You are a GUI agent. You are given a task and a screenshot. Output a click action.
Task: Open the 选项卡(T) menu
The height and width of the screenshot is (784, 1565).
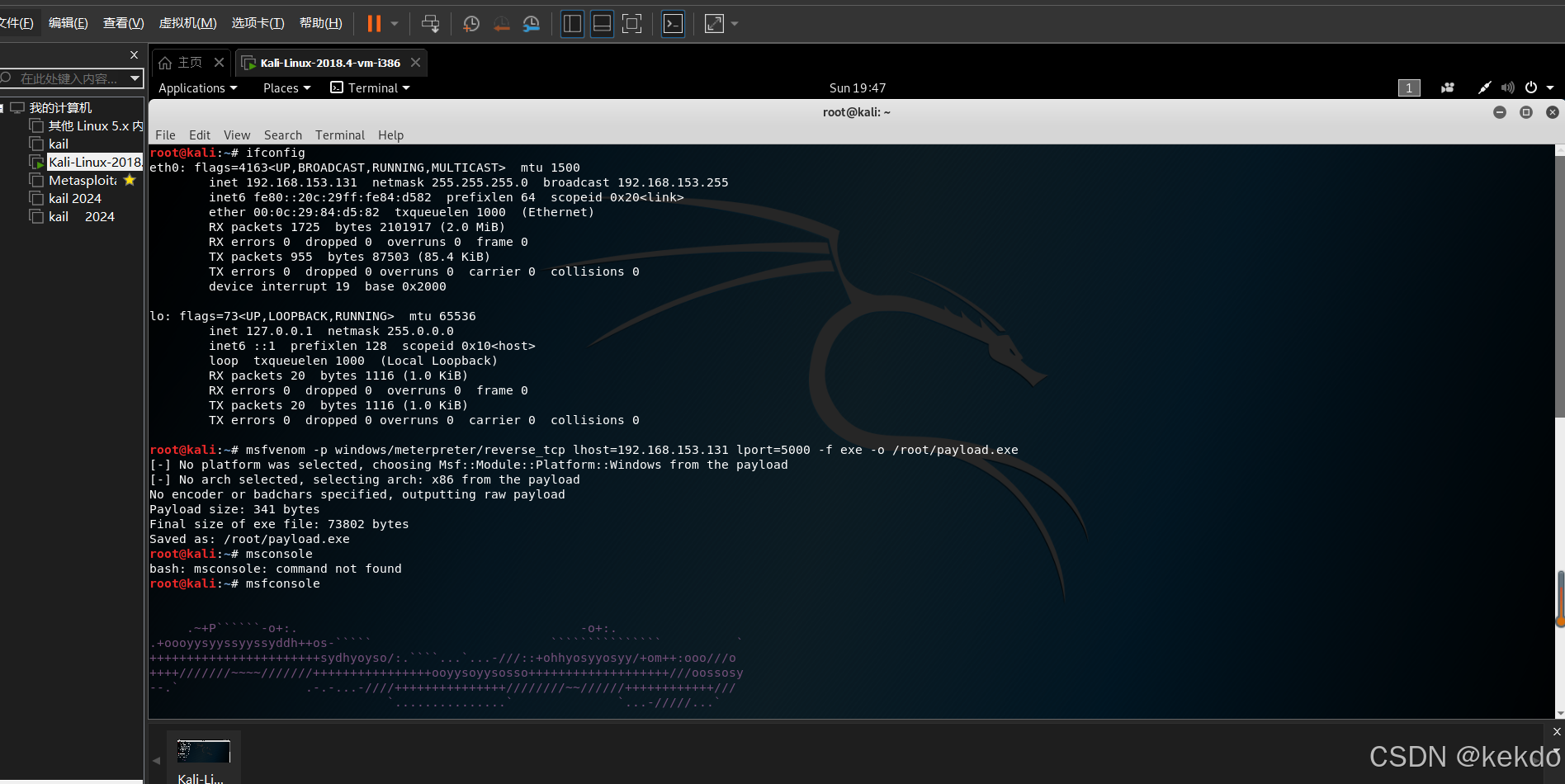click(258, 23)
